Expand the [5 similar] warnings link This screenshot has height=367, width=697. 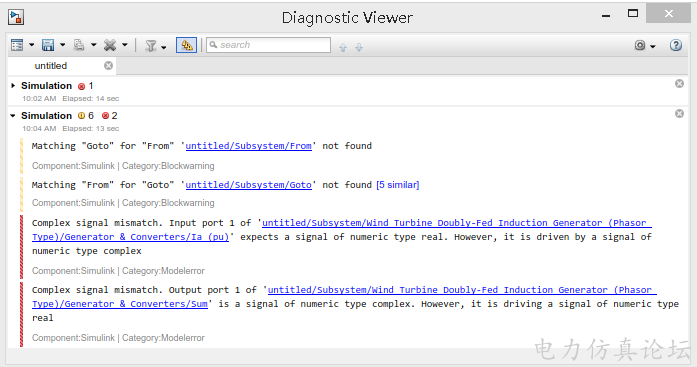click(x=398, y=185)
